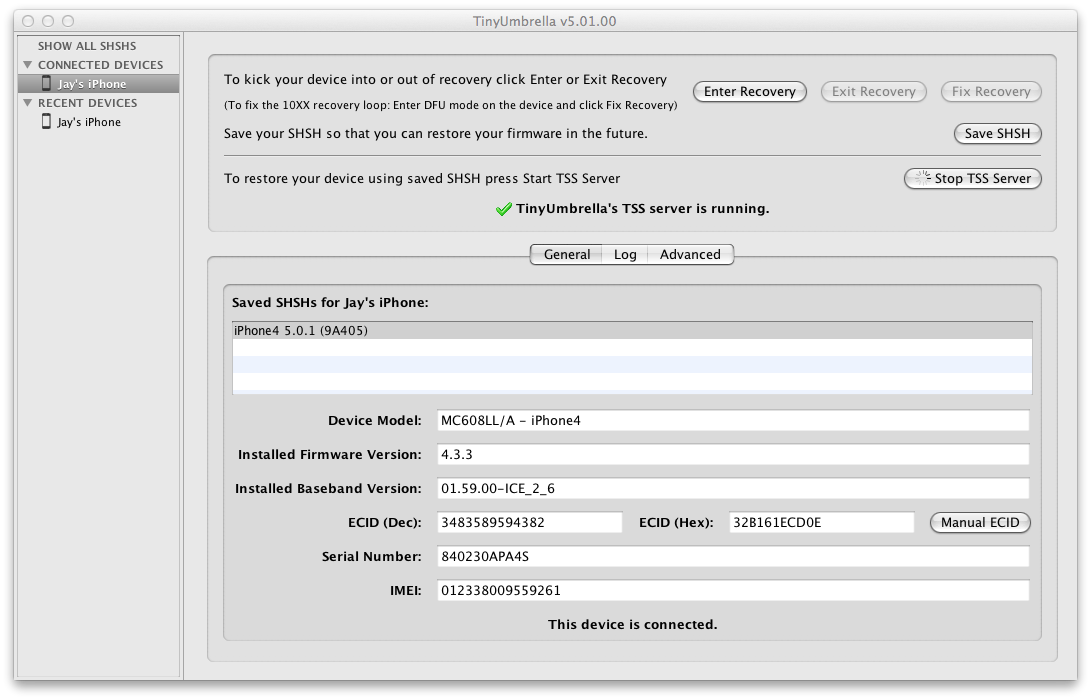Click the Serial Number field
This screenshot has height=700, width=1091.
[x=733, y=557]
